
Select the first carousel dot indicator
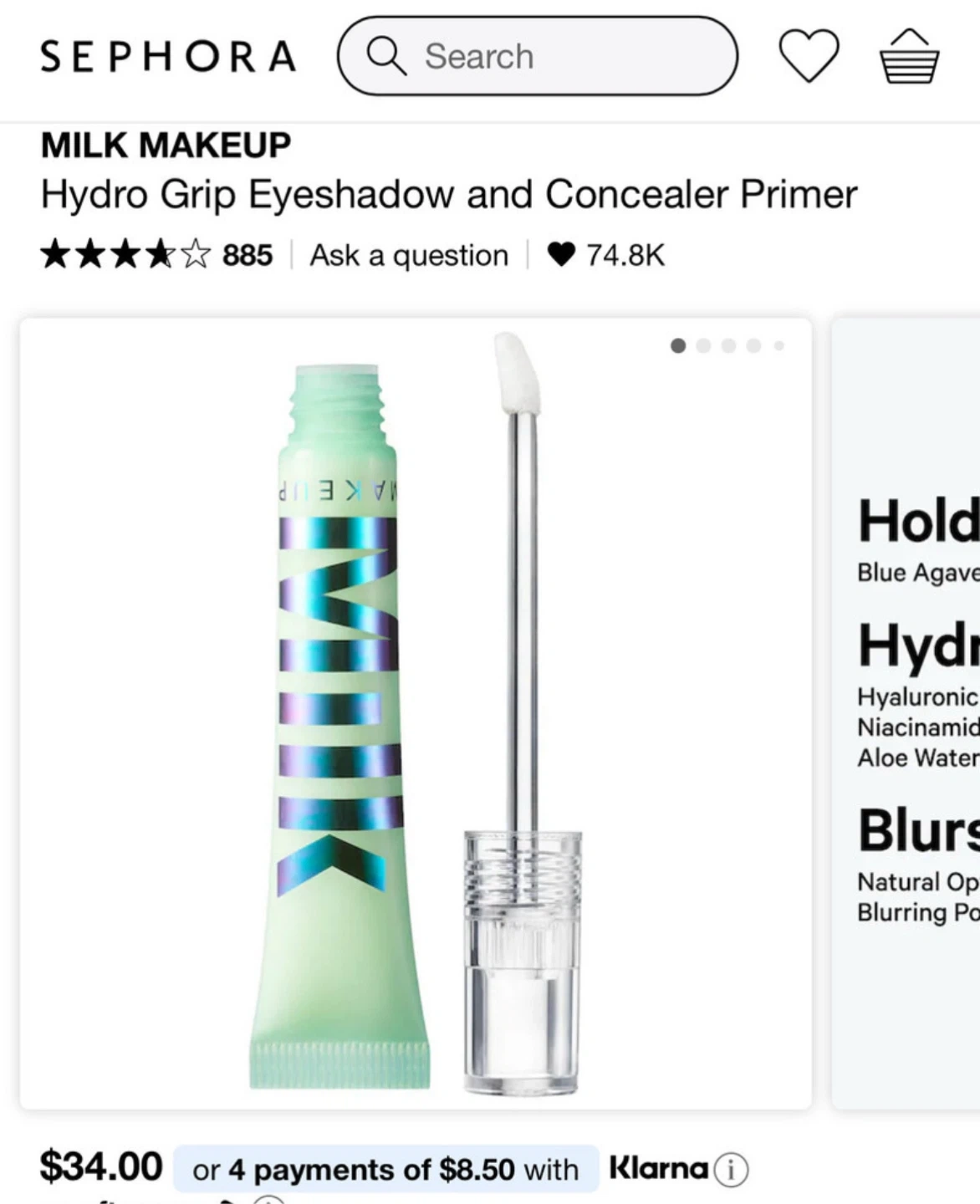(x=678, y=345)
